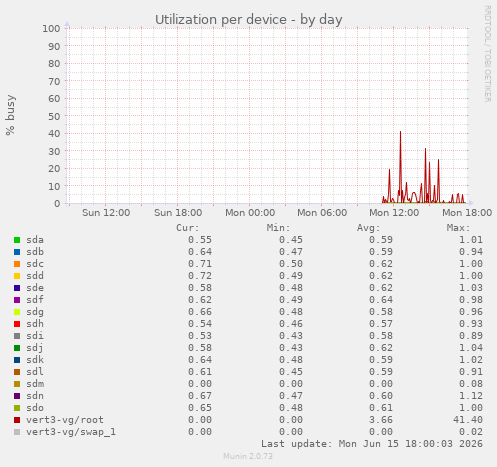Select the sdf legend label
497x467 pixels.
click(x=35, y=300)
